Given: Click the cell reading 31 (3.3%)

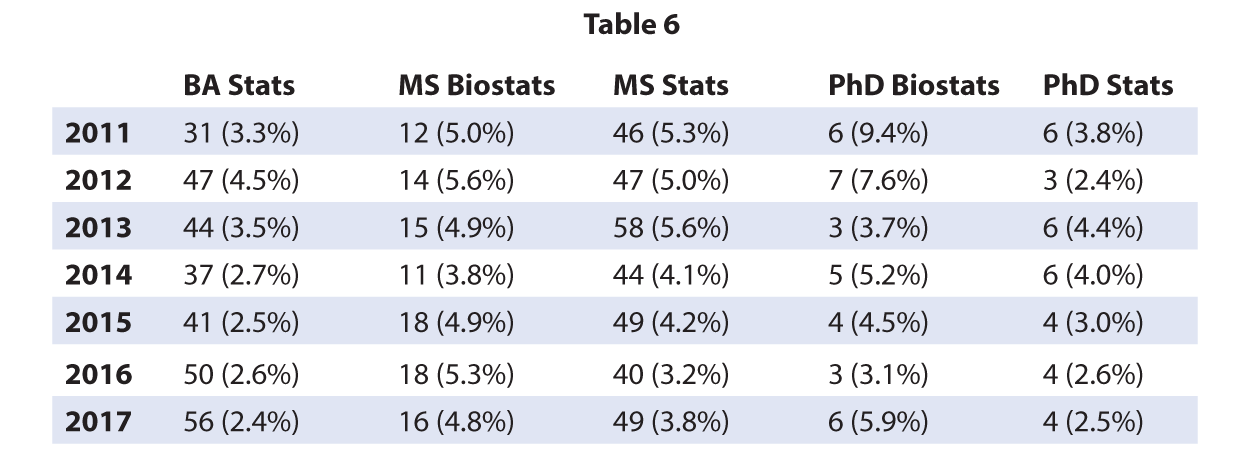Looking at the screenshot, I should click(x=241, y=133).
